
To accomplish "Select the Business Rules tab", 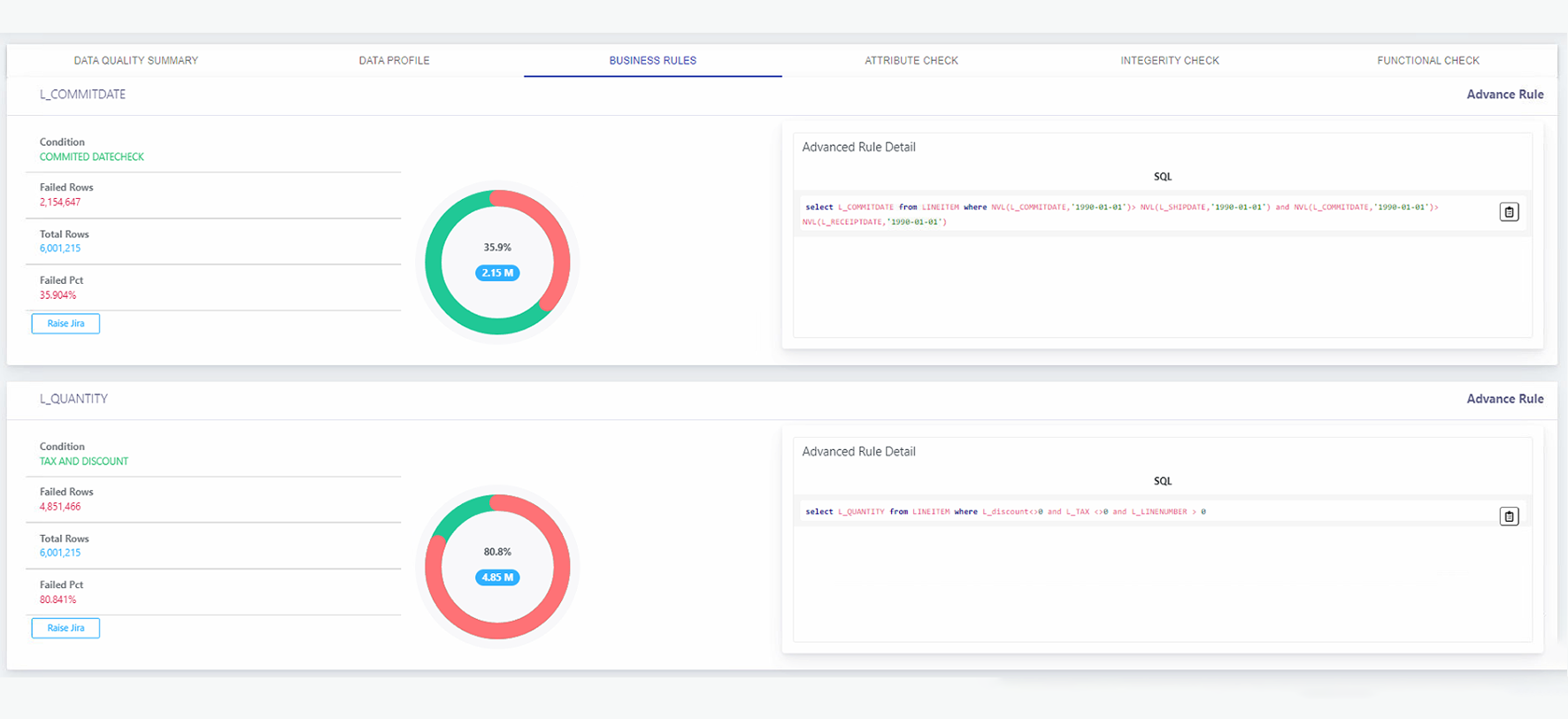I will pos(652,60).
